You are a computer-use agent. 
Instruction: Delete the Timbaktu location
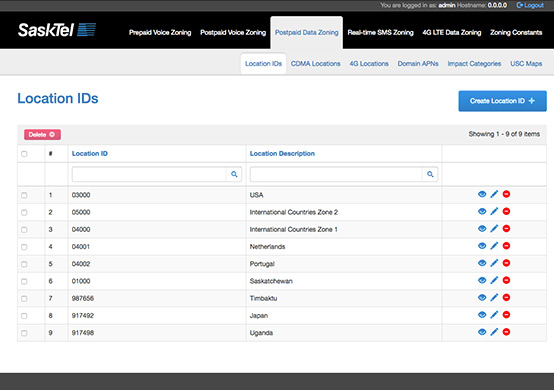pyautogui.click(x=506, y=298)
